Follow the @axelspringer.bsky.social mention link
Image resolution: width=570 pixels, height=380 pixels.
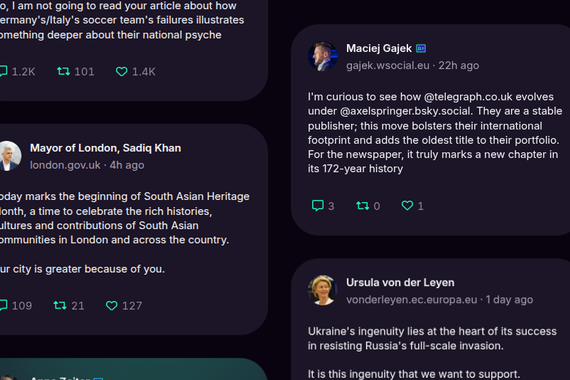(x=405, y=111)
